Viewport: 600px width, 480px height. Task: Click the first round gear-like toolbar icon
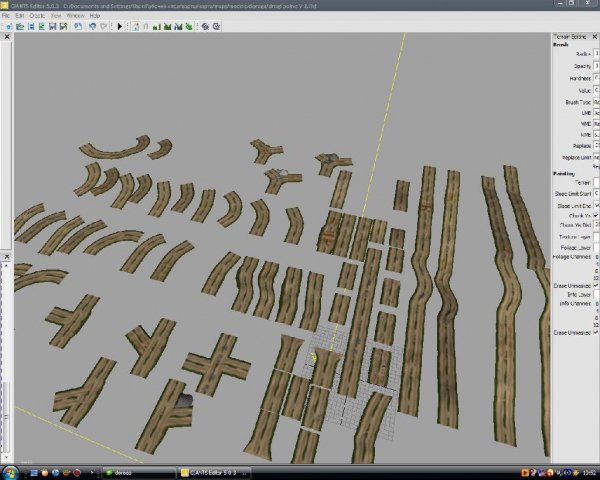coord(205,26)
